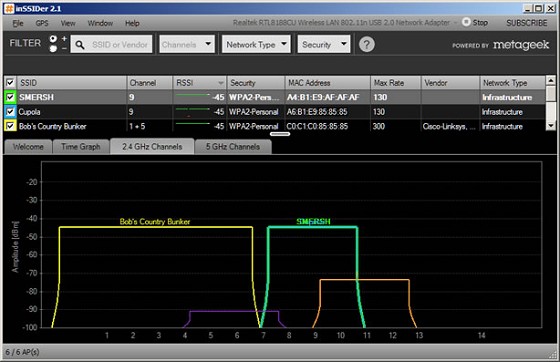560x362 pixels.
Task: Click the remove filter minus icon
Action: point(64,48)
